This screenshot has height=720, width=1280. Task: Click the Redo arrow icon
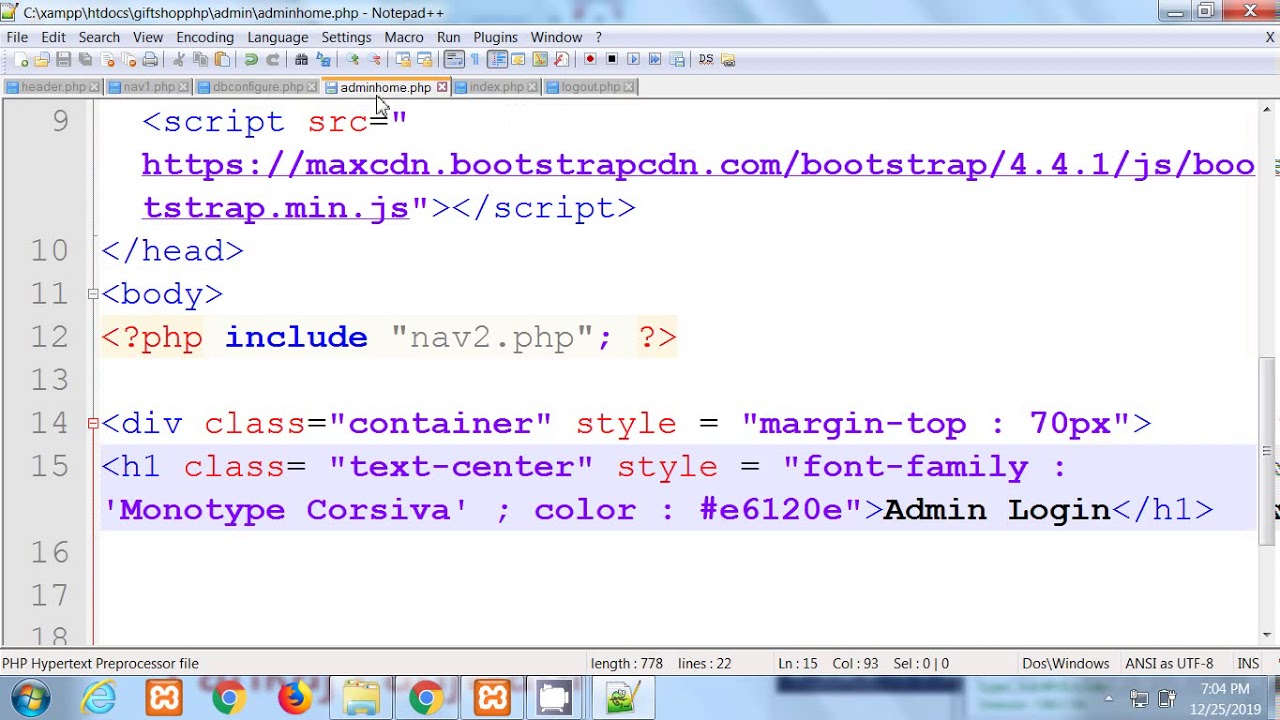click(x=272, y=60)
